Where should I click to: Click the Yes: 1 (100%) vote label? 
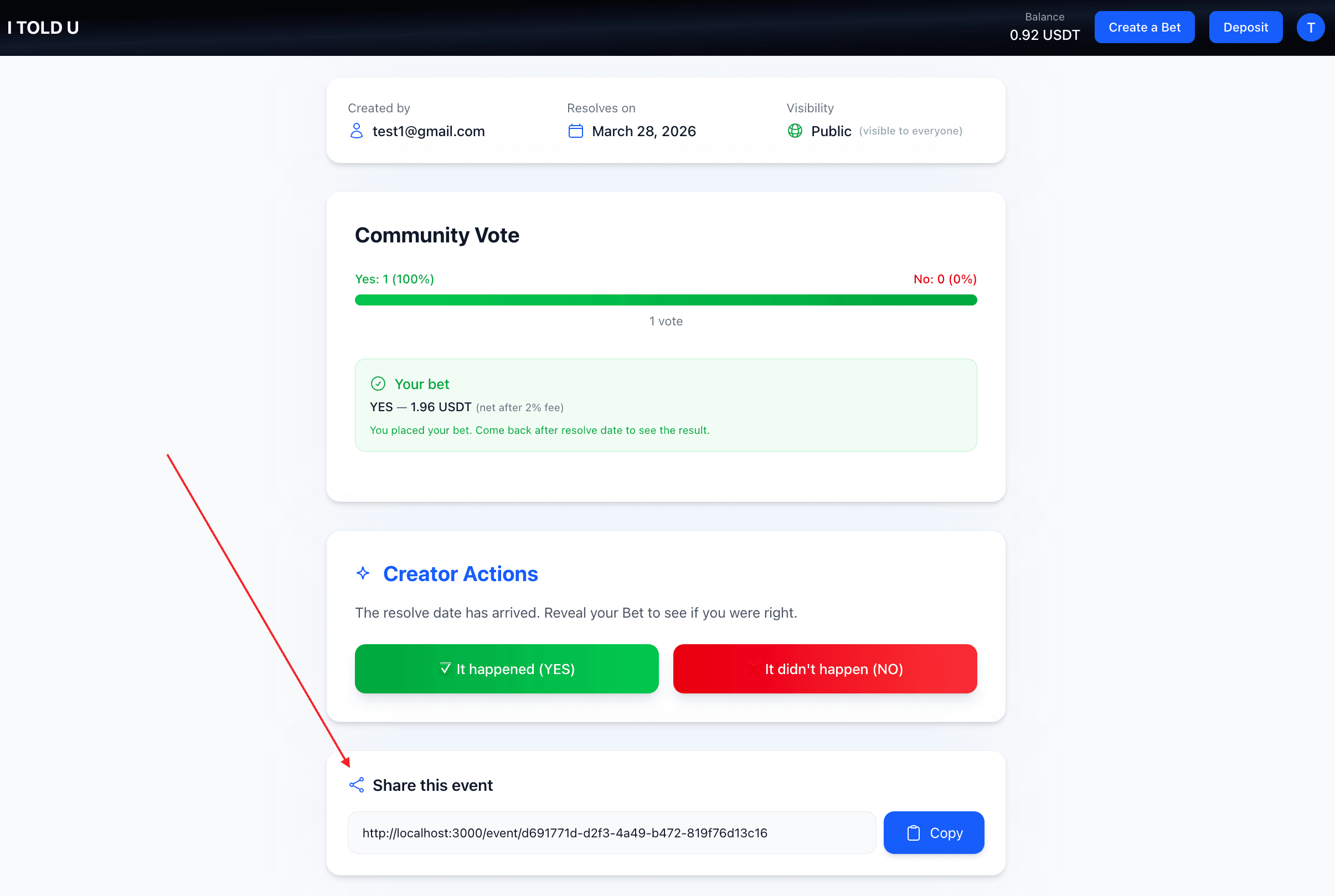tap(394, 279)
